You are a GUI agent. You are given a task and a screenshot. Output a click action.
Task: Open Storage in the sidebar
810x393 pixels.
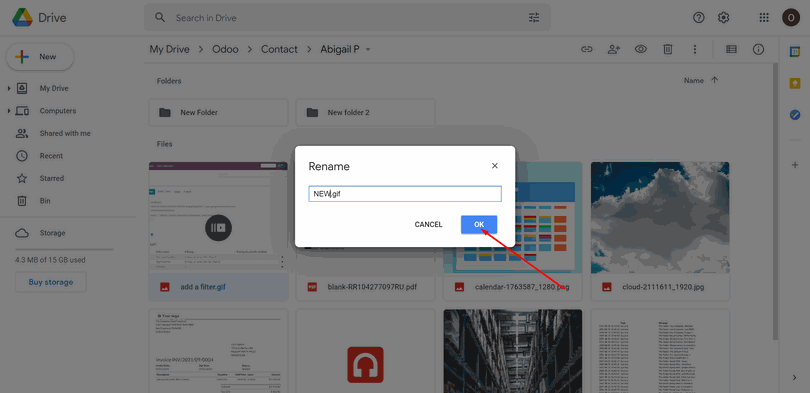tap(53, 233)
